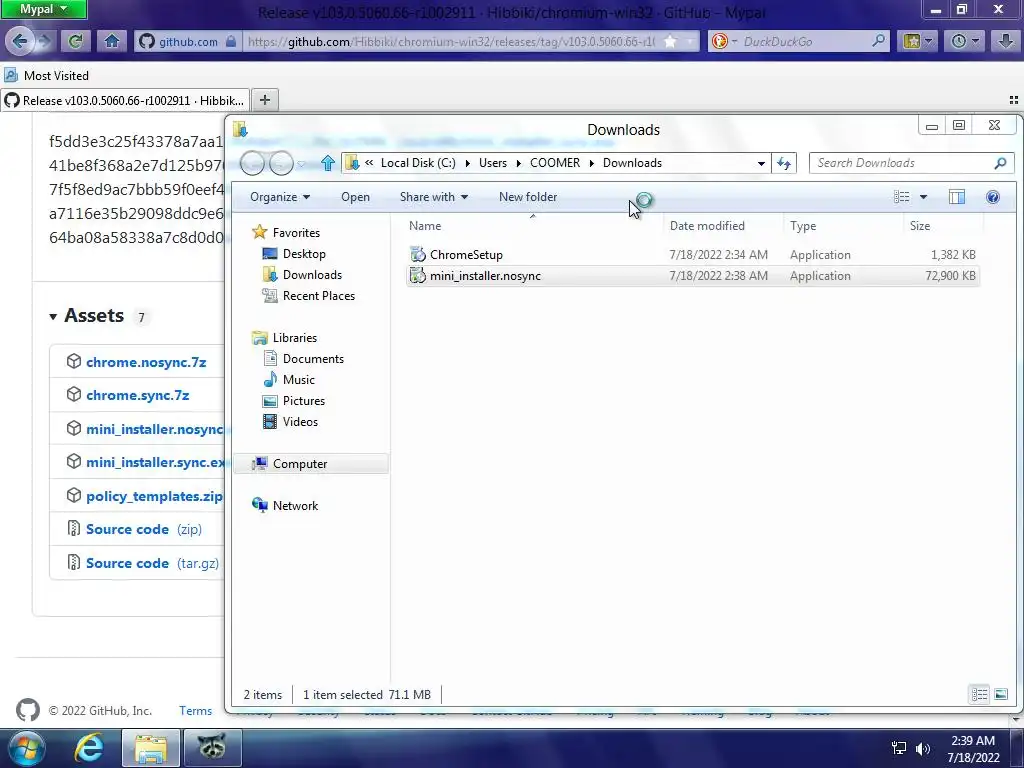Open the Share with dropdown
The image size is (1024, 768).
point(434,197)
